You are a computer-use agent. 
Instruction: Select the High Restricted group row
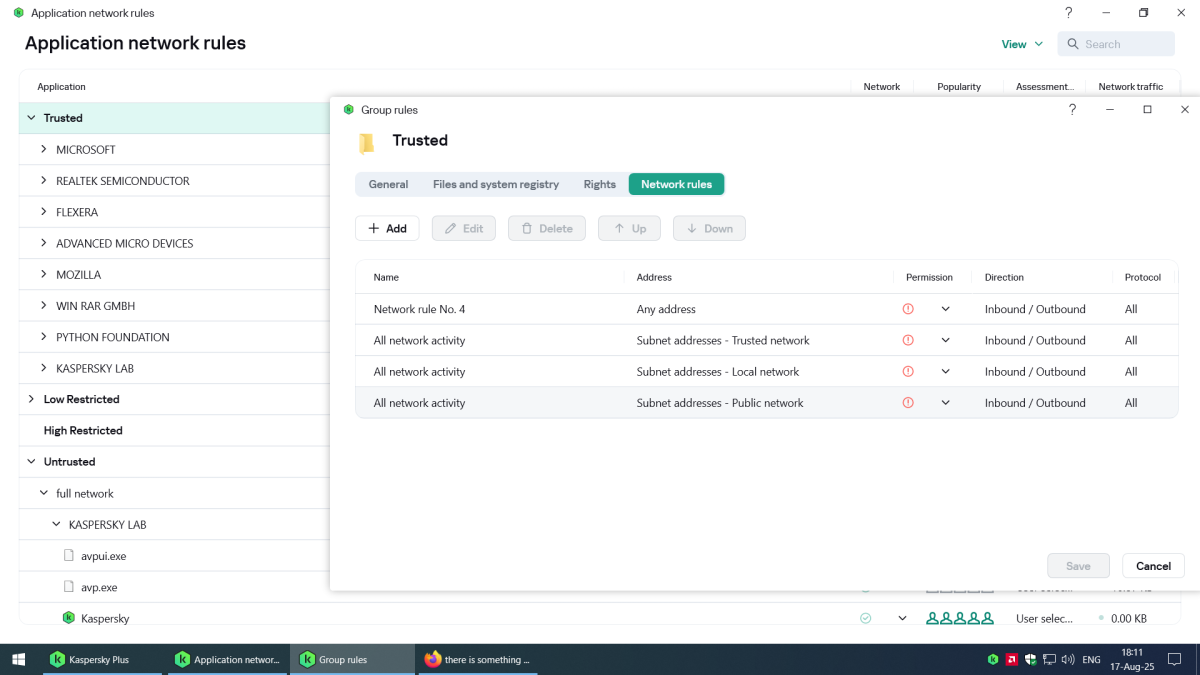click(174, 431)
